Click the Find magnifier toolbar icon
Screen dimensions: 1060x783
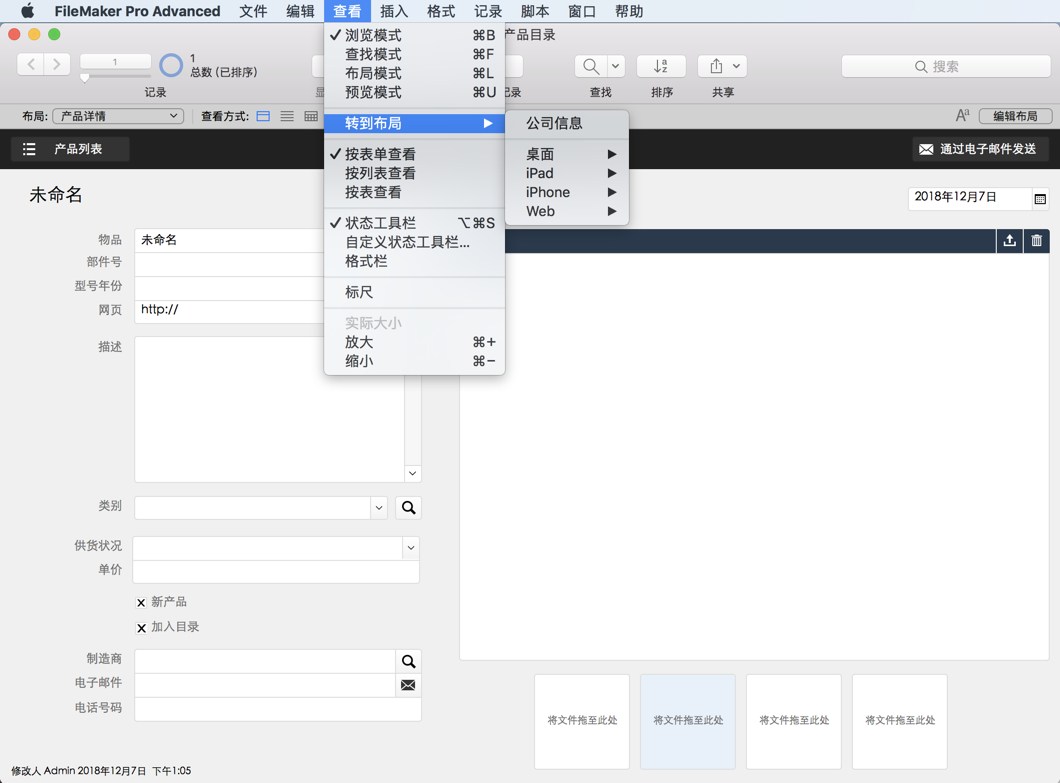pyautogui.click(x=591, y=66)
